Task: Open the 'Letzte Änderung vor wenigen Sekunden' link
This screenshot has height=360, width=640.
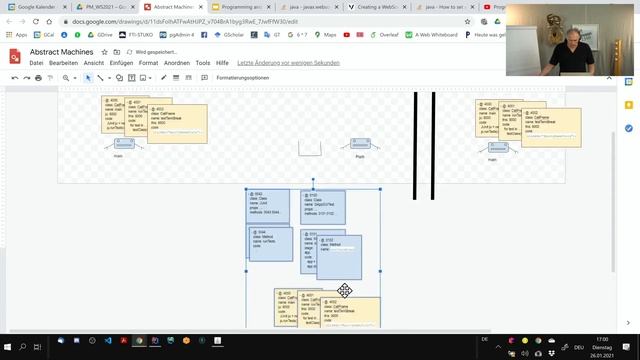Action: tap(288, 63)
